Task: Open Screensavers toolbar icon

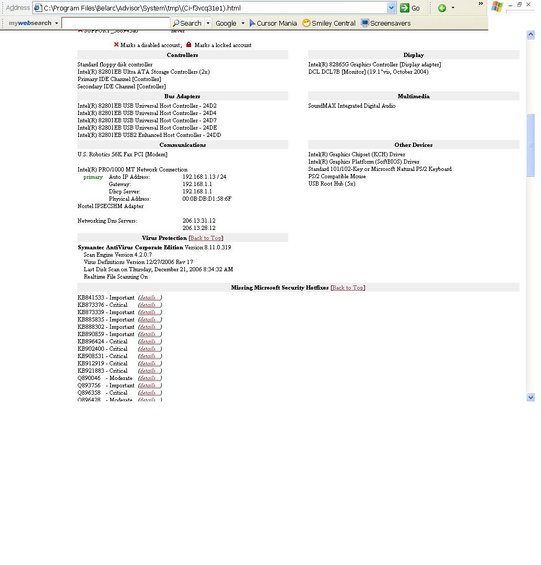Action: point(365,23)
